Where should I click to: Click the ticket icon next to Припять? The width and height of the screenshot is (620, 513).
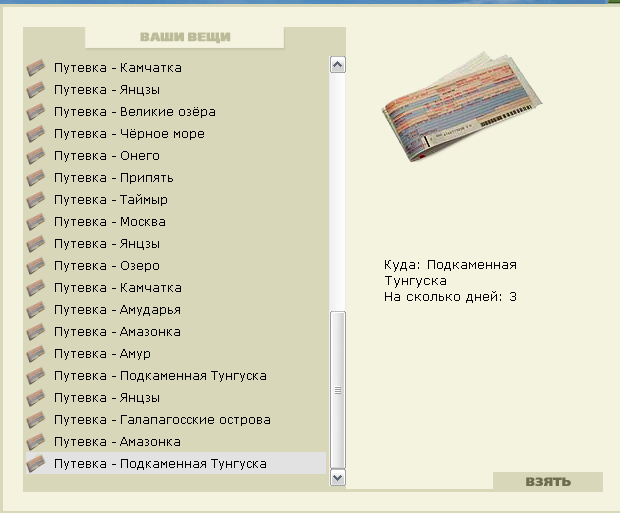coord(36,178)
